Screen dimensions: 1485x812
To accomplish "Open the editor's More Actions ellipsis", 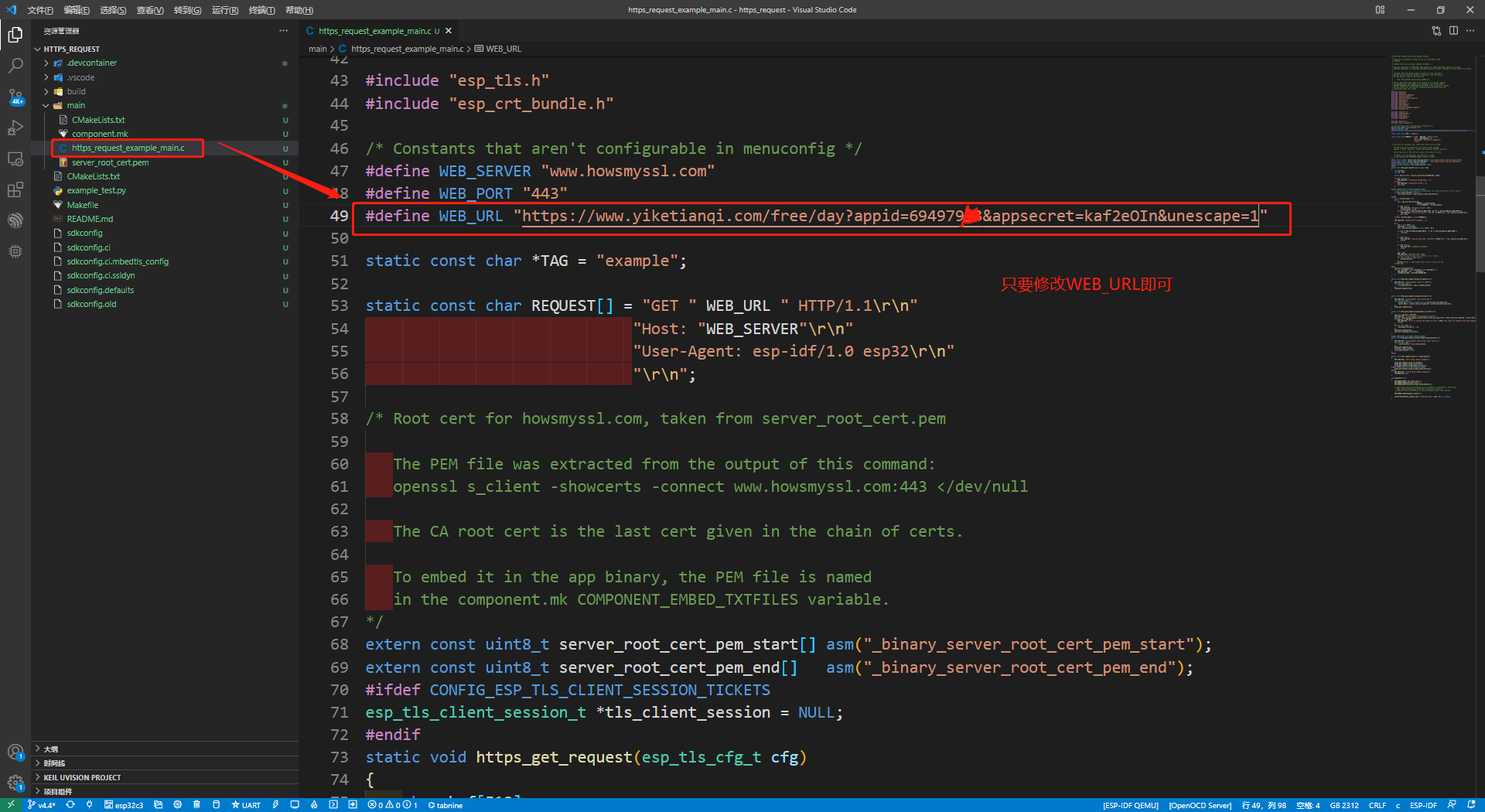I will (1470, 31).
